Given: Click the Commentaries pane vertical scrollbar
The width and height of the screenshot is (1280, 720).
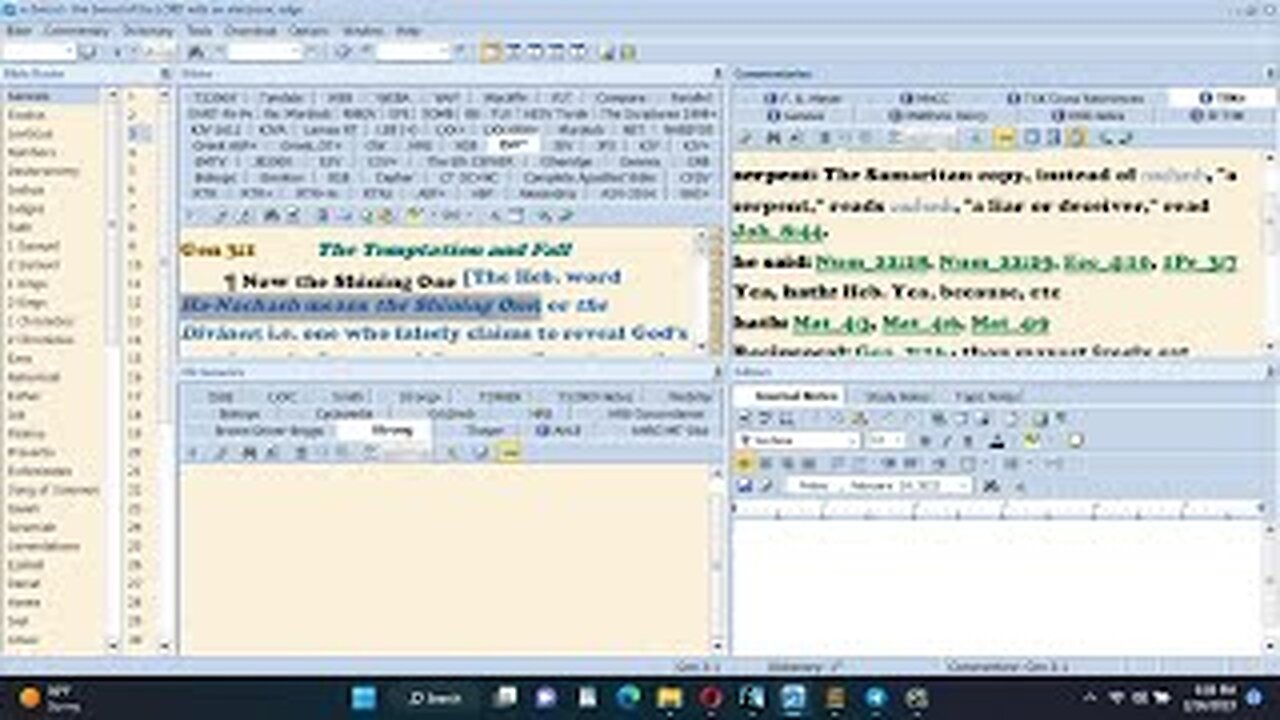Looking at the screenshot, I should (1270, 252).
